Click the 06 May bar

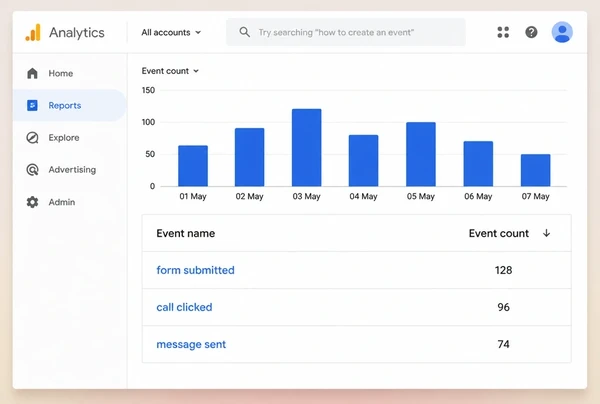coord(478,164)
